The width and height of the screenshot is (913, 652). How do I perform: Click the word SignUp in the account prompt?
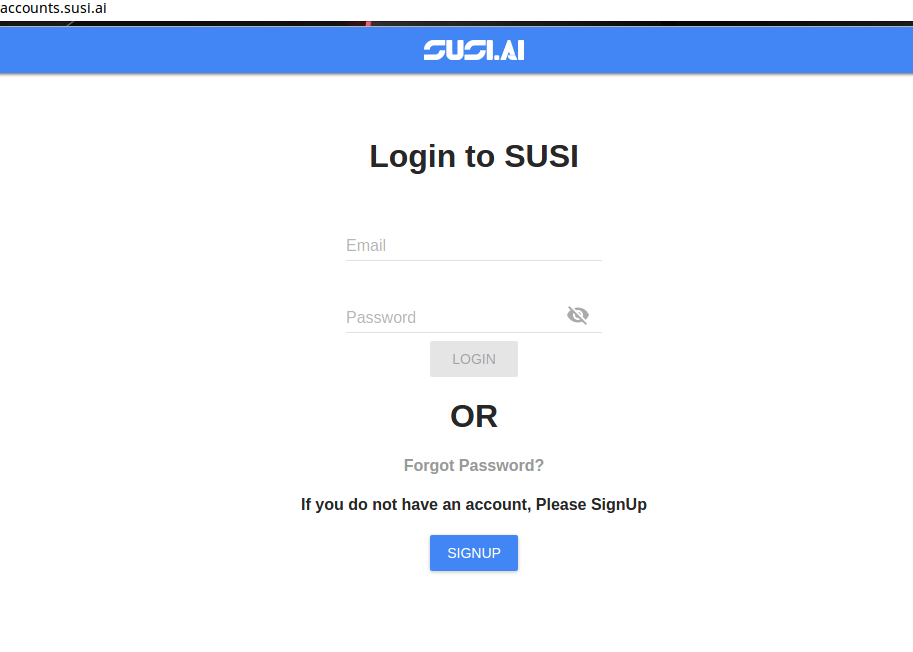coord(618,504)
